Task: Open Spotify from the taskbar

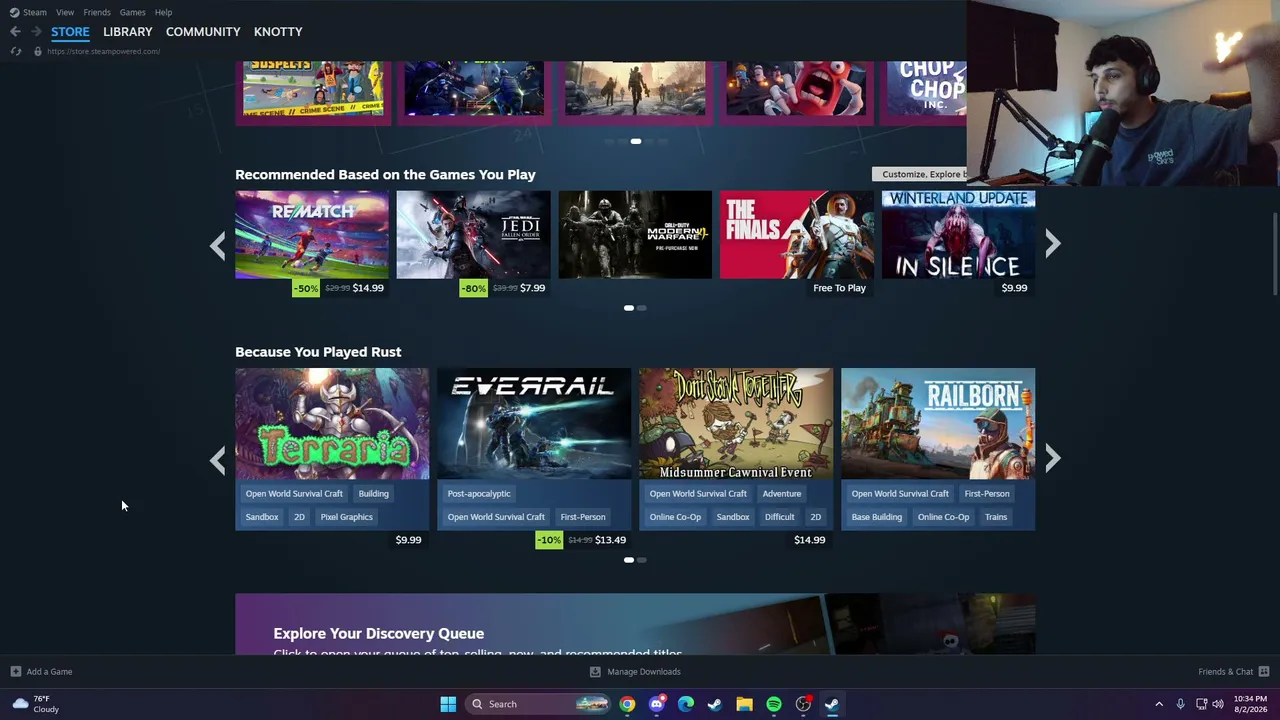Action: pyautogui.click(x=774, y=704)
